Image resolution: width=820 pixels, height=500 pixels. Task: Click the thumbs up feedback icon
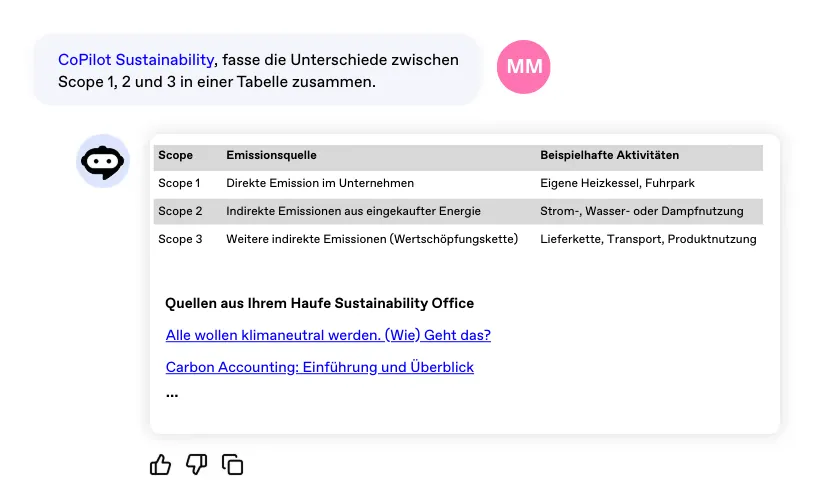coord(160,464)
